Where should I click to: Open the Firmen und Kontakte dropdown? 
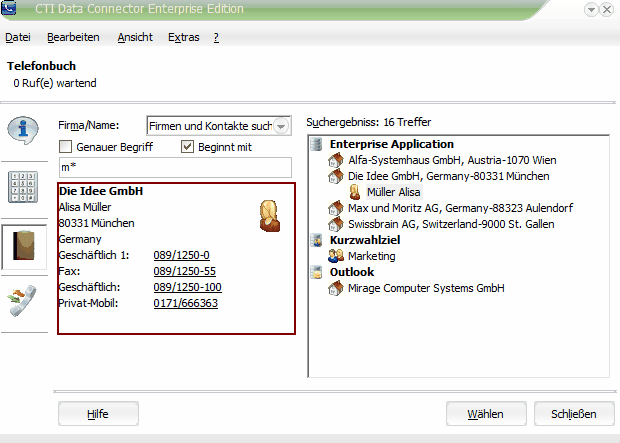(x=281, y=126)
